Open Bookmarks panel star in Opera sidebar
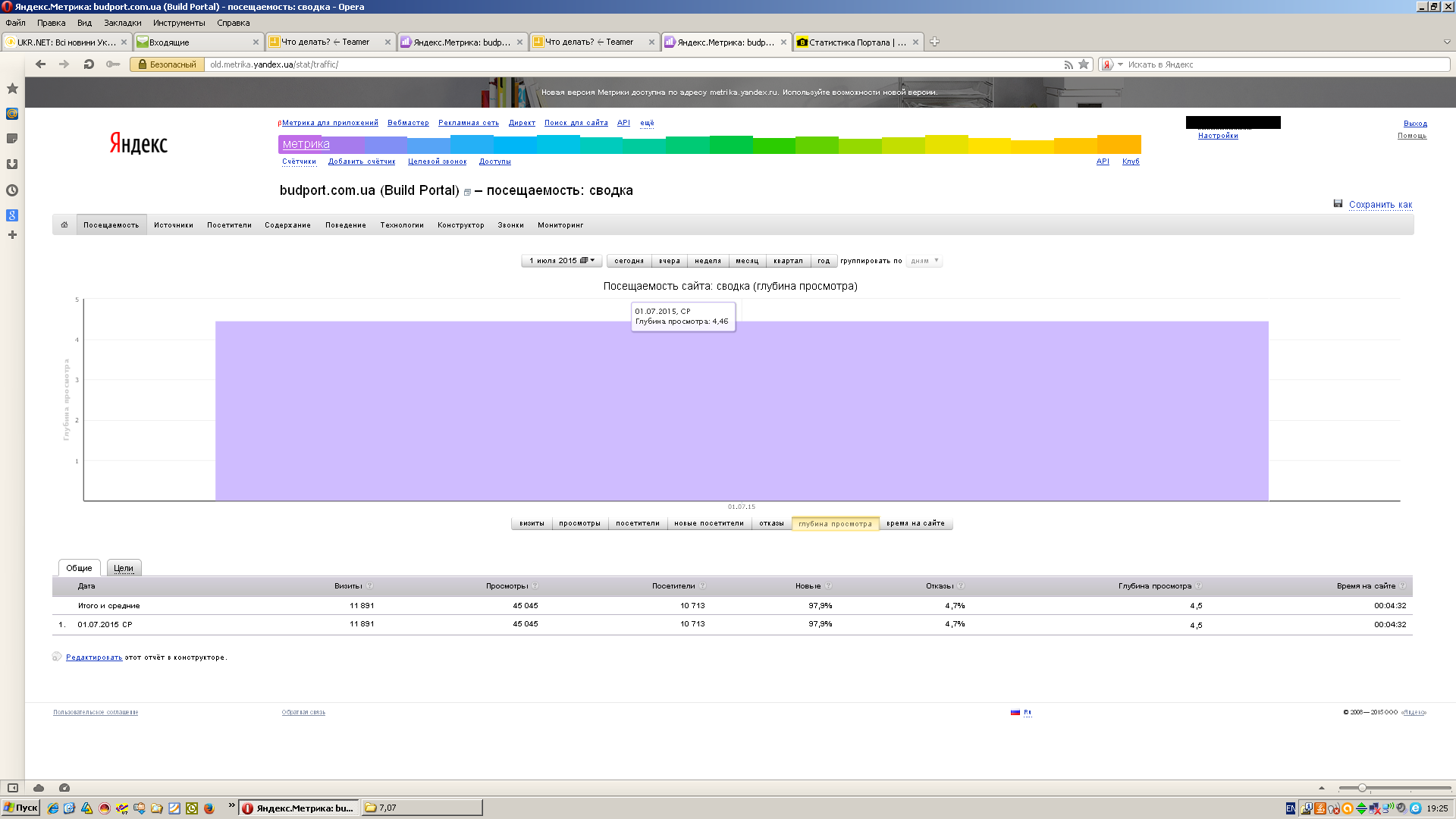The image size is (1456, 819). 12,89
